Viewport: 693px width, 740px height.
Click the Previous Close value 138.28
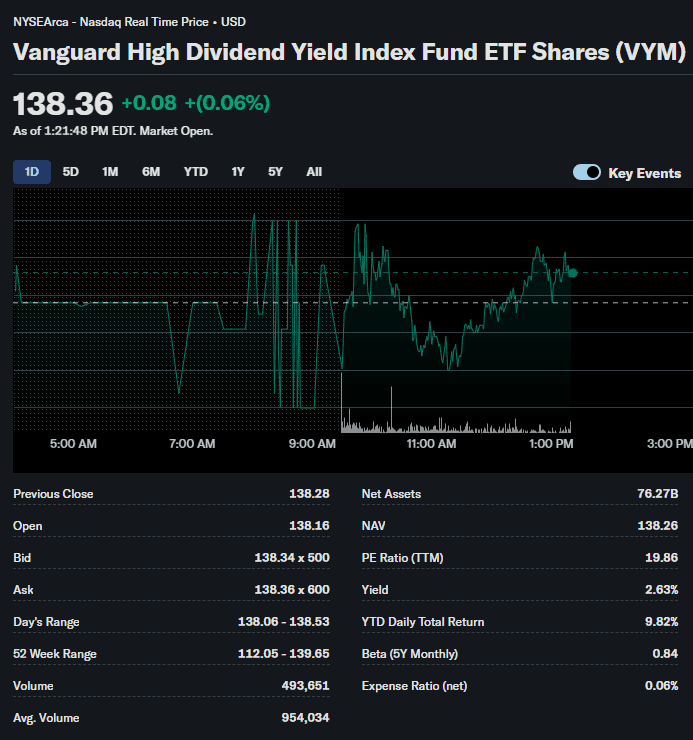coord(309,494)
